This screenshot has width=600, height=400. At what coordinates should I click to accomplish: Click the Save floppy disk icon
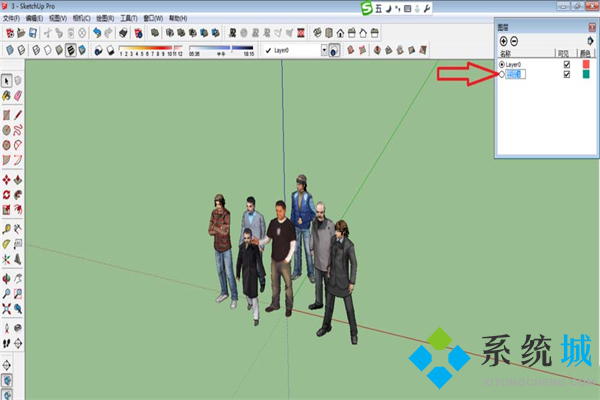[x=33, y=33]
